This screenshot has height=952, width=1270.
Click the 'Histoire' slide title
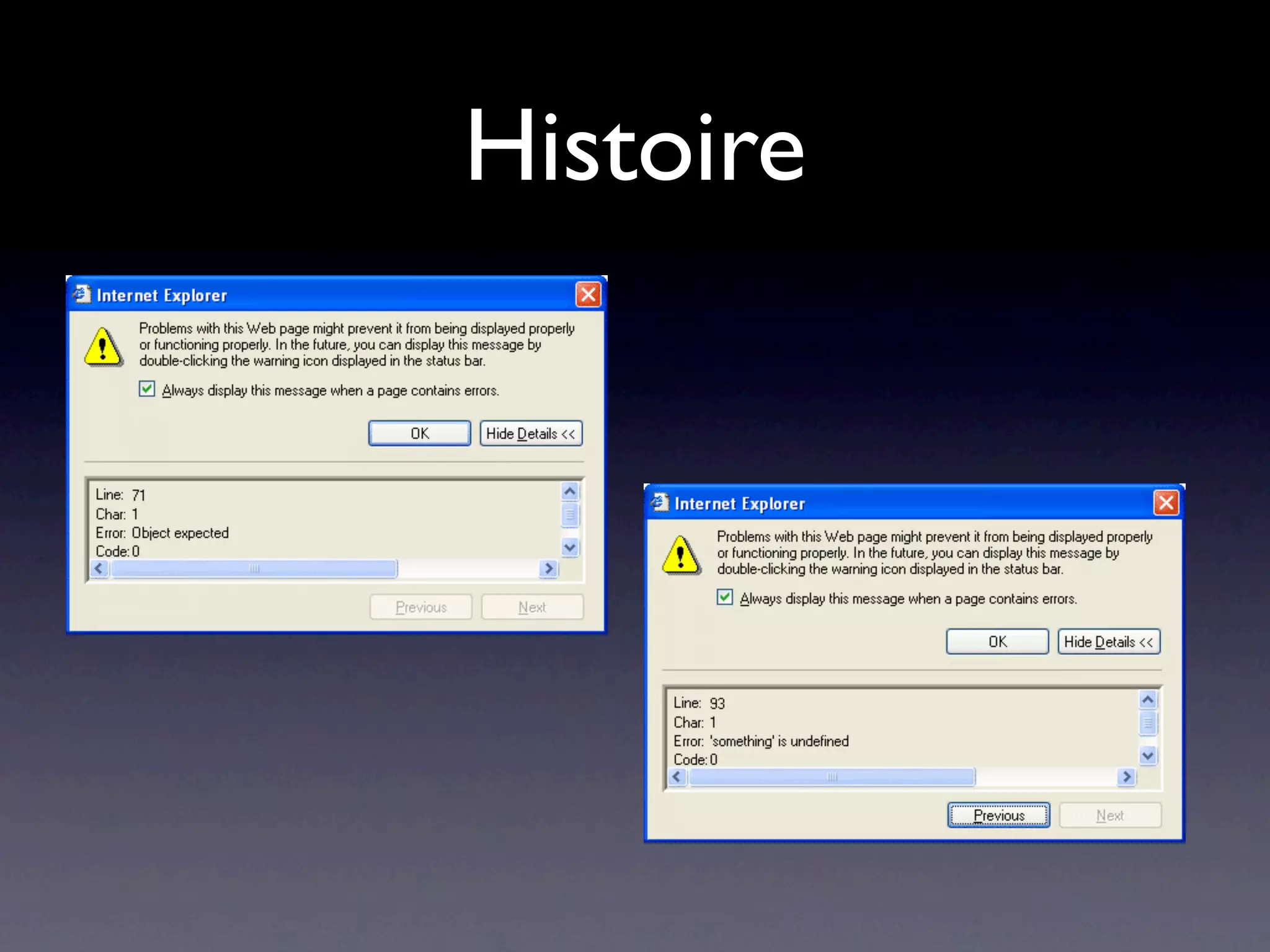pos(636,146)
